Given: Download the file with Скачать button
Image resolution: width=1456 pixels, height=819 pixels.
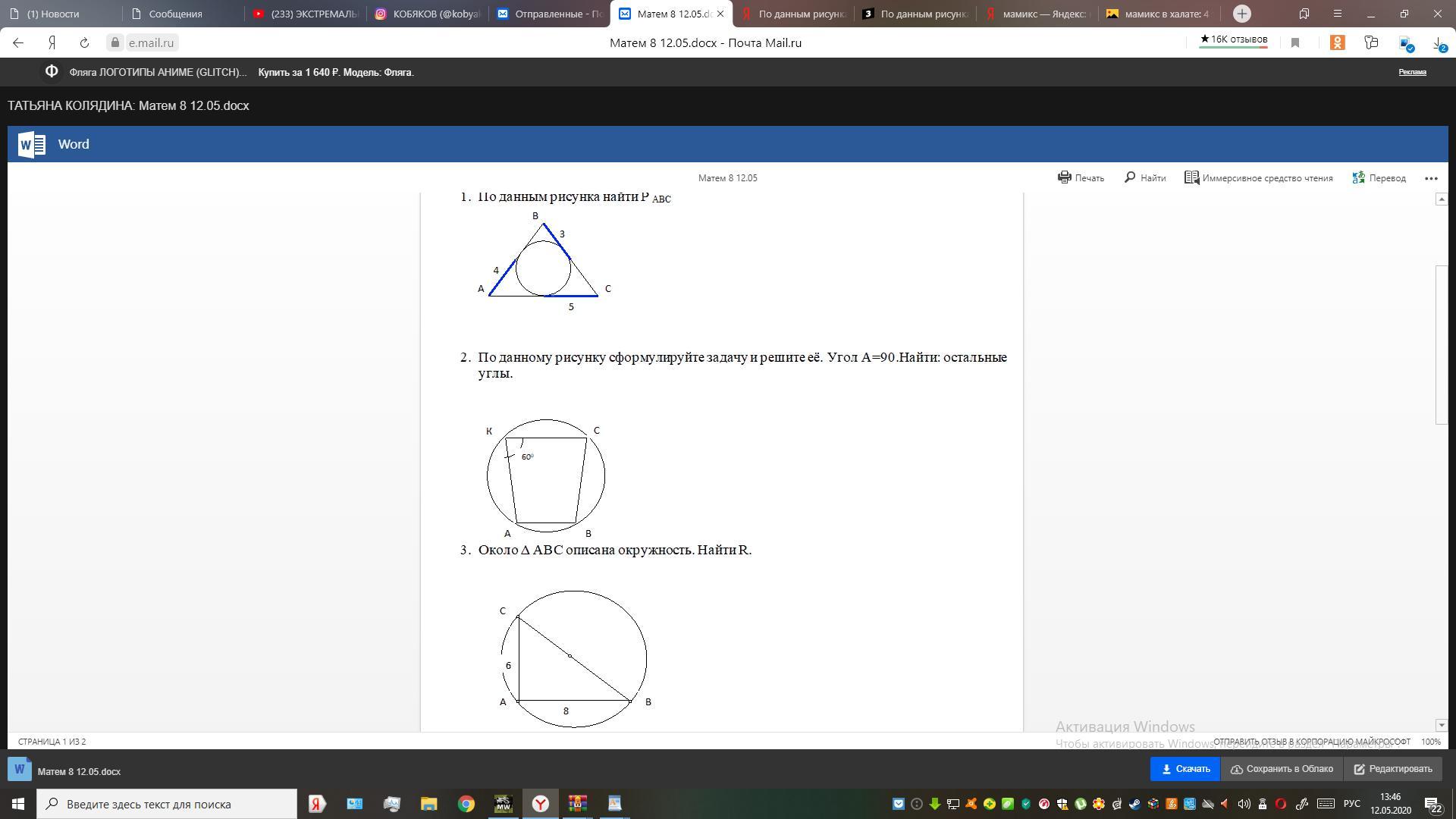Looking at the screenshot, I should coord(1185,769).
